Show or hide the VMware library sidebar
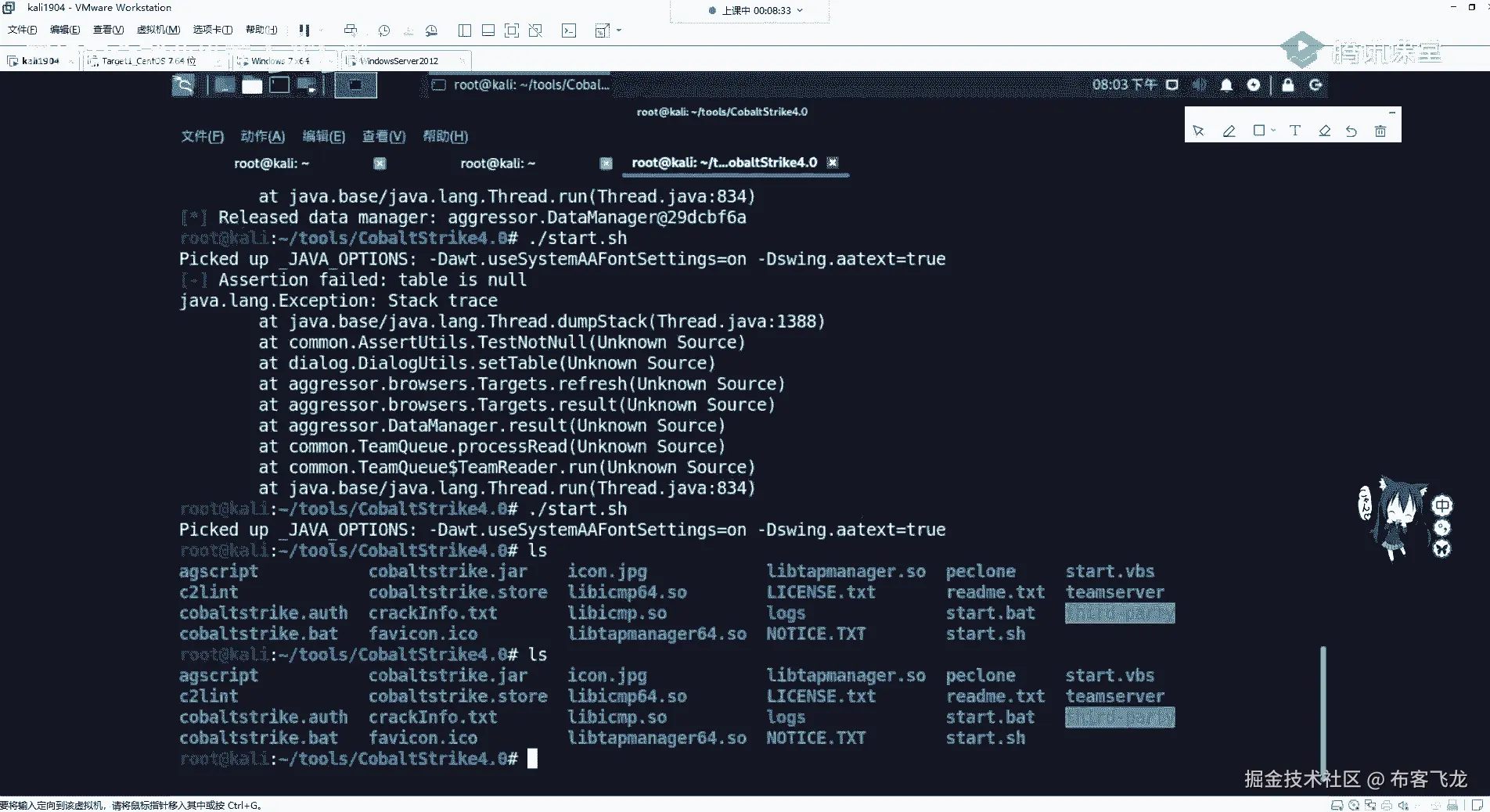 pyautogui.click(x=465, y=31)
